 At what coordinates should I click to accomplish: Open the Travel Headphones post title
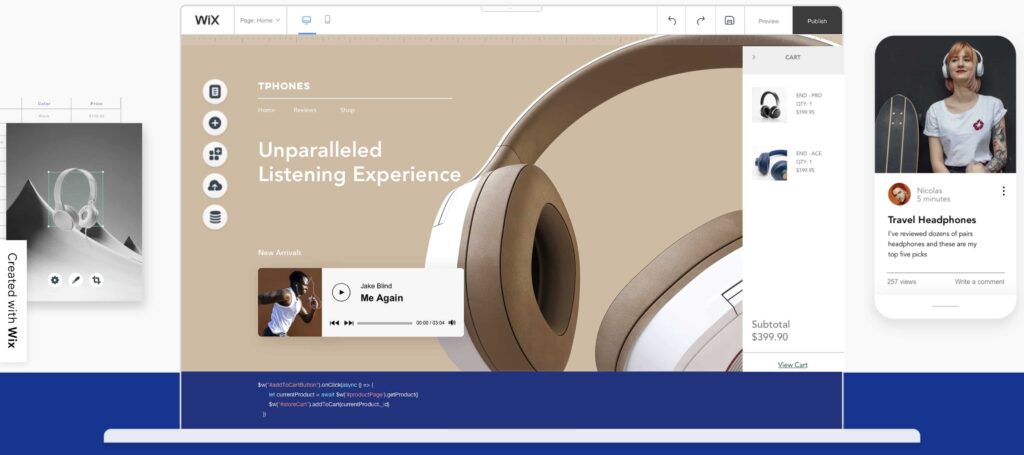(932, 220)
